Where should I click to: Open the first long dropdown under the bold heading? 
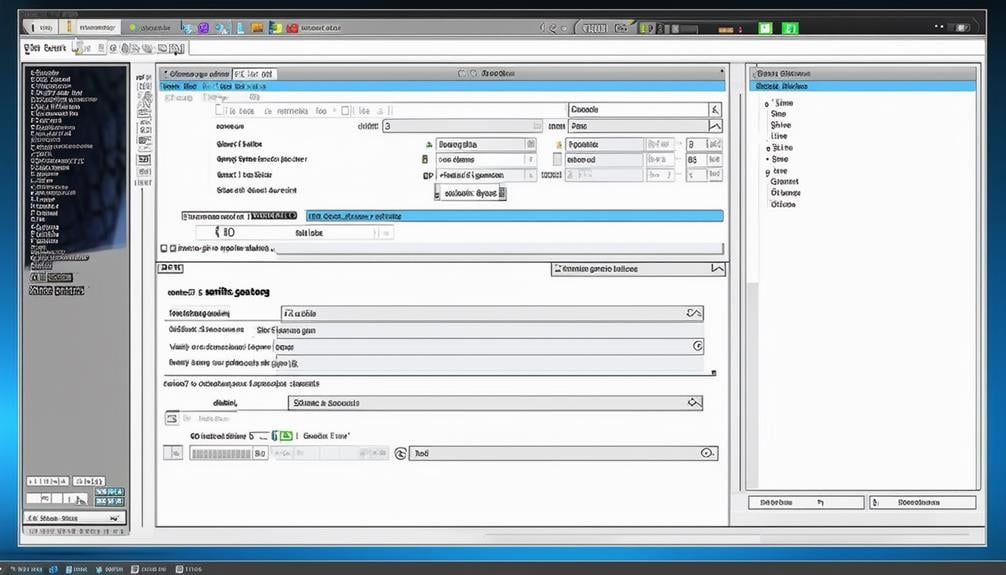pyautogui.click(x=492, y=313)
